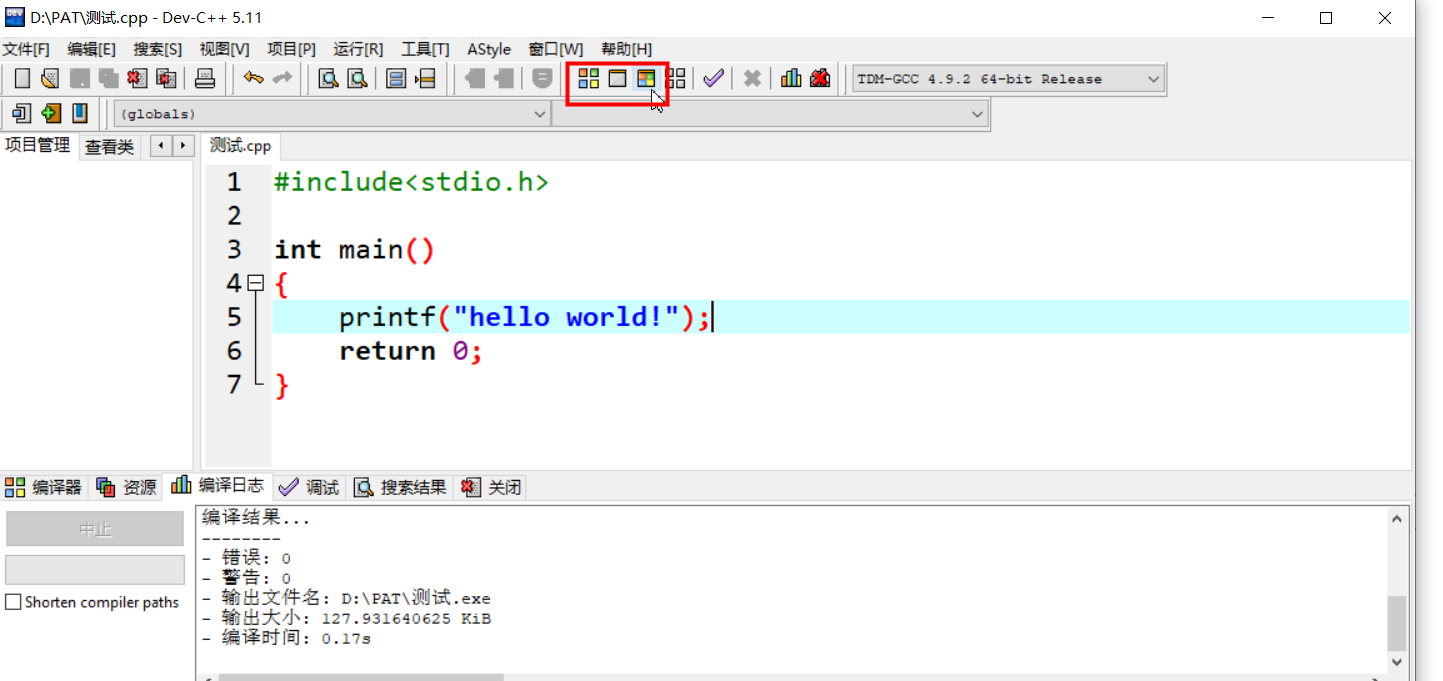
Task: Click the printf("hello world!") code line
Action: tap(525, 317)
